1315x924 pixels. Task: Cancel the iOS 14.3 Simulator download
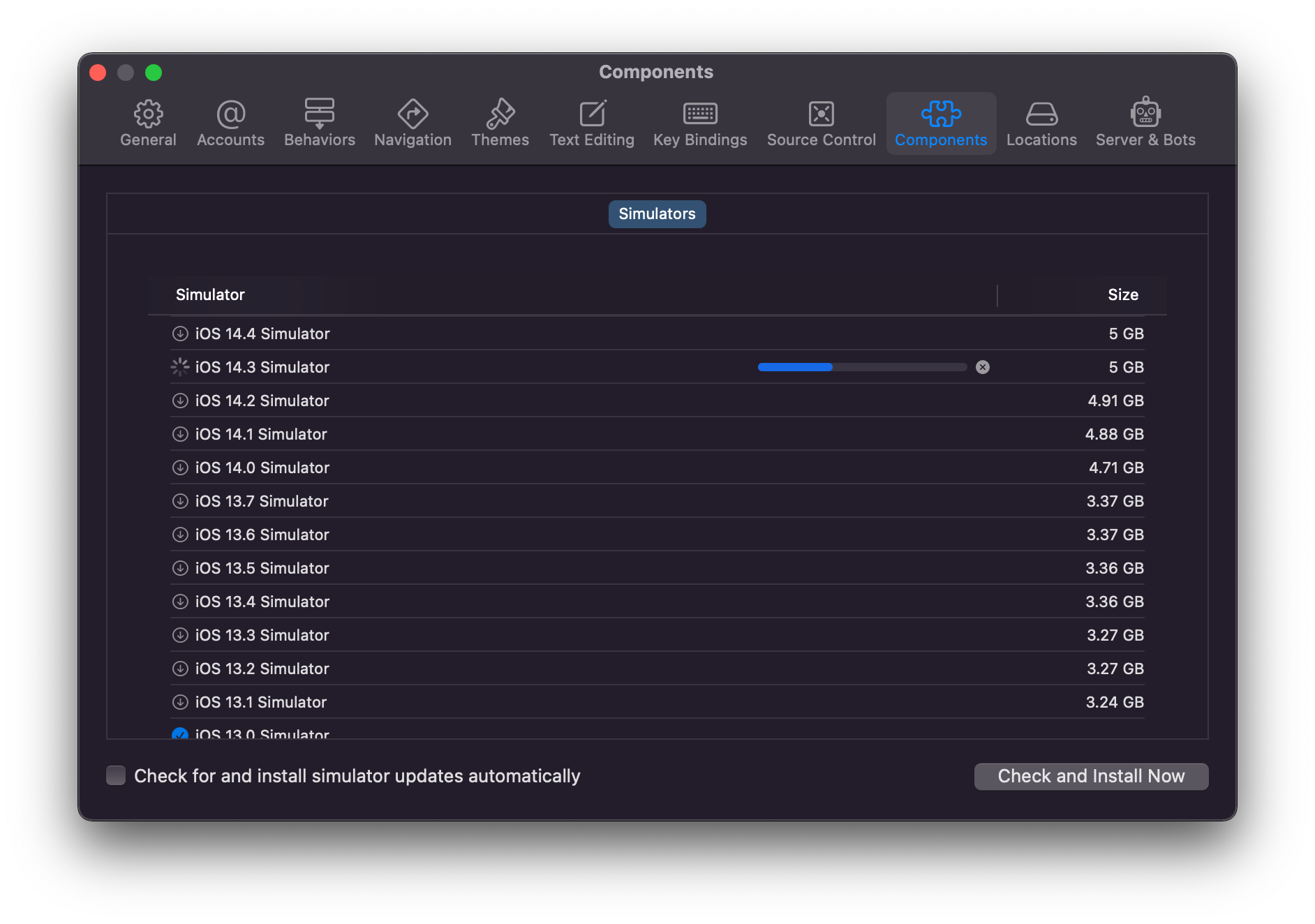tap(983, 367)
